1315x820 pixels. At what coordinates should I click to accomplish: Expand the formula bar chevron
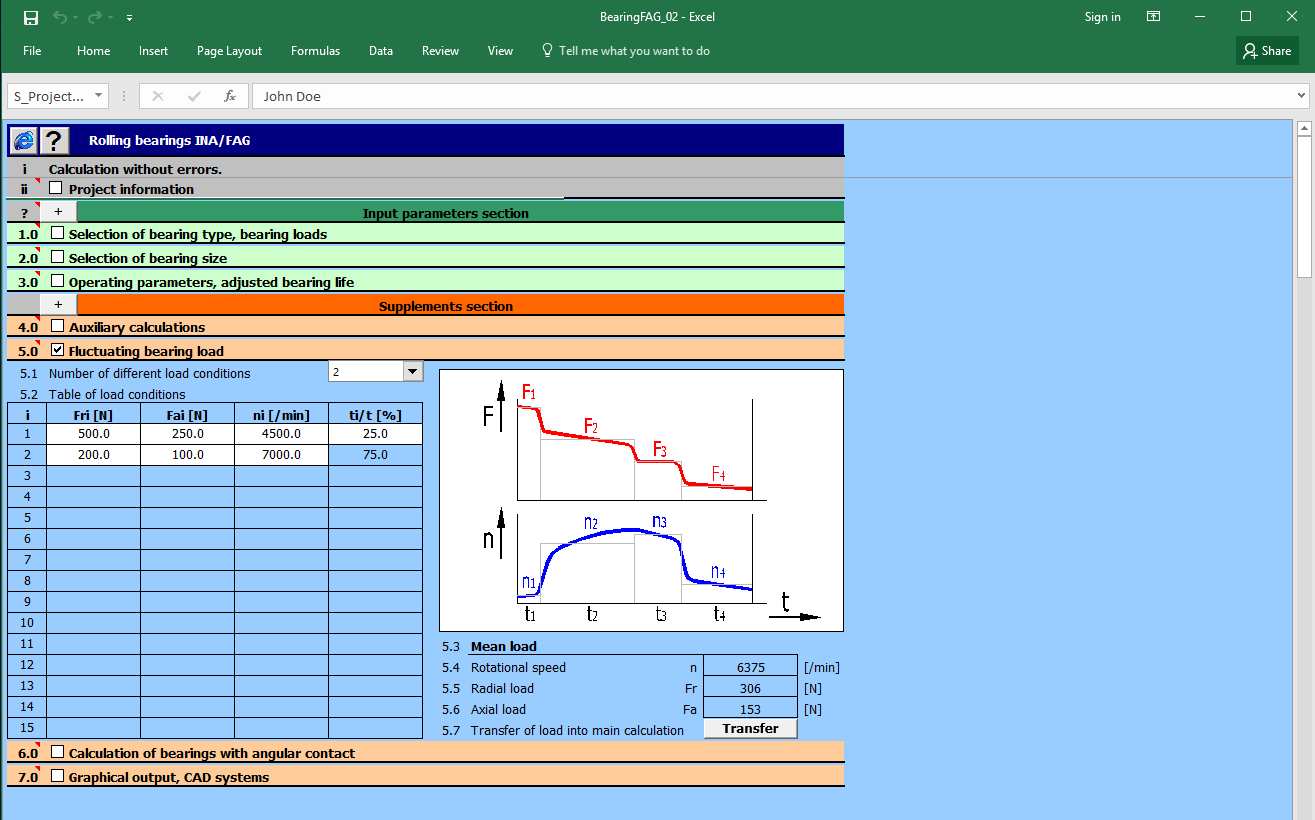tap(1301, 97)
